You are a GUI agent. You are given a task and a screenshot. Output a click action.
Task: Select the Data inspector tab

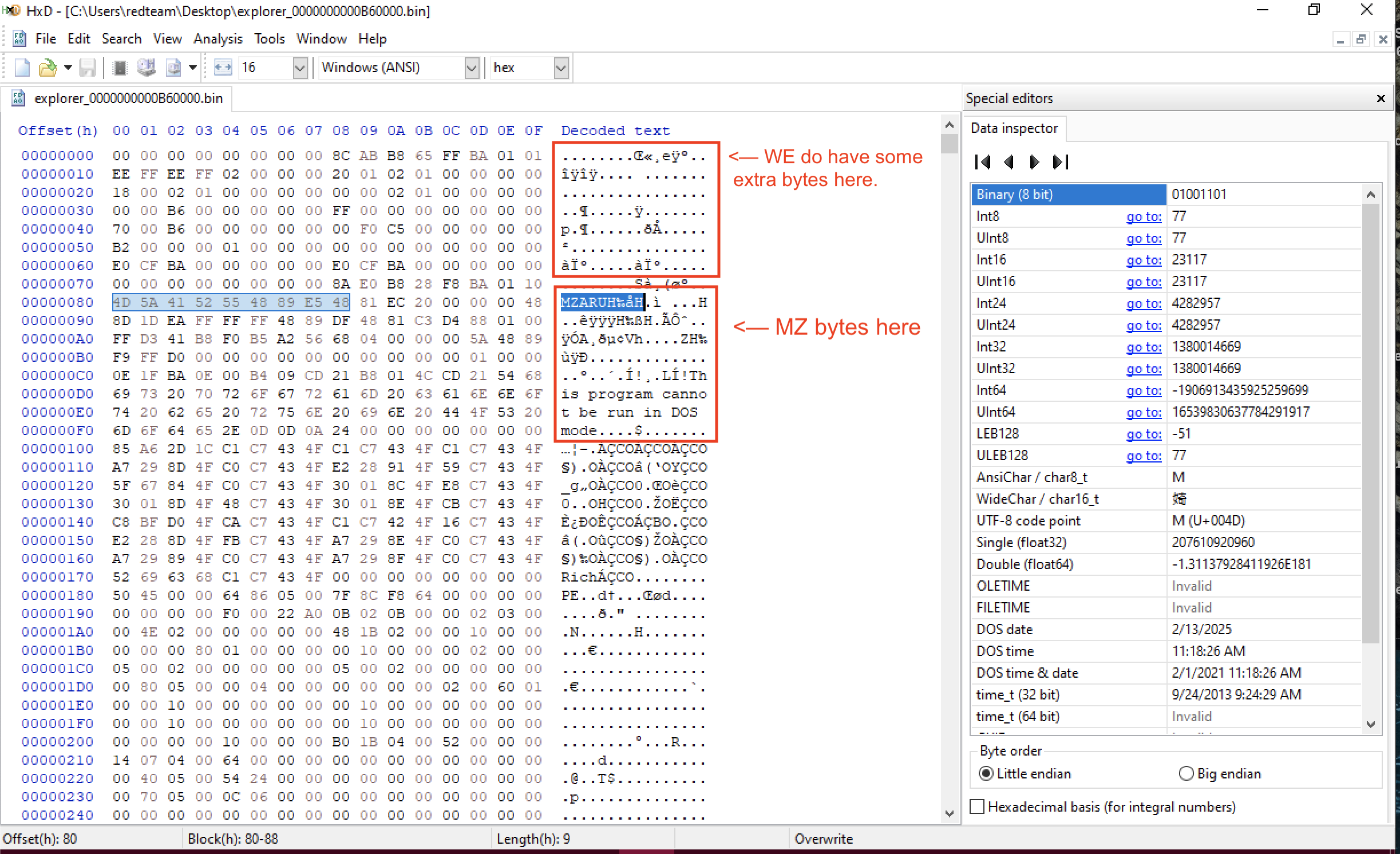pos(1014,128)
